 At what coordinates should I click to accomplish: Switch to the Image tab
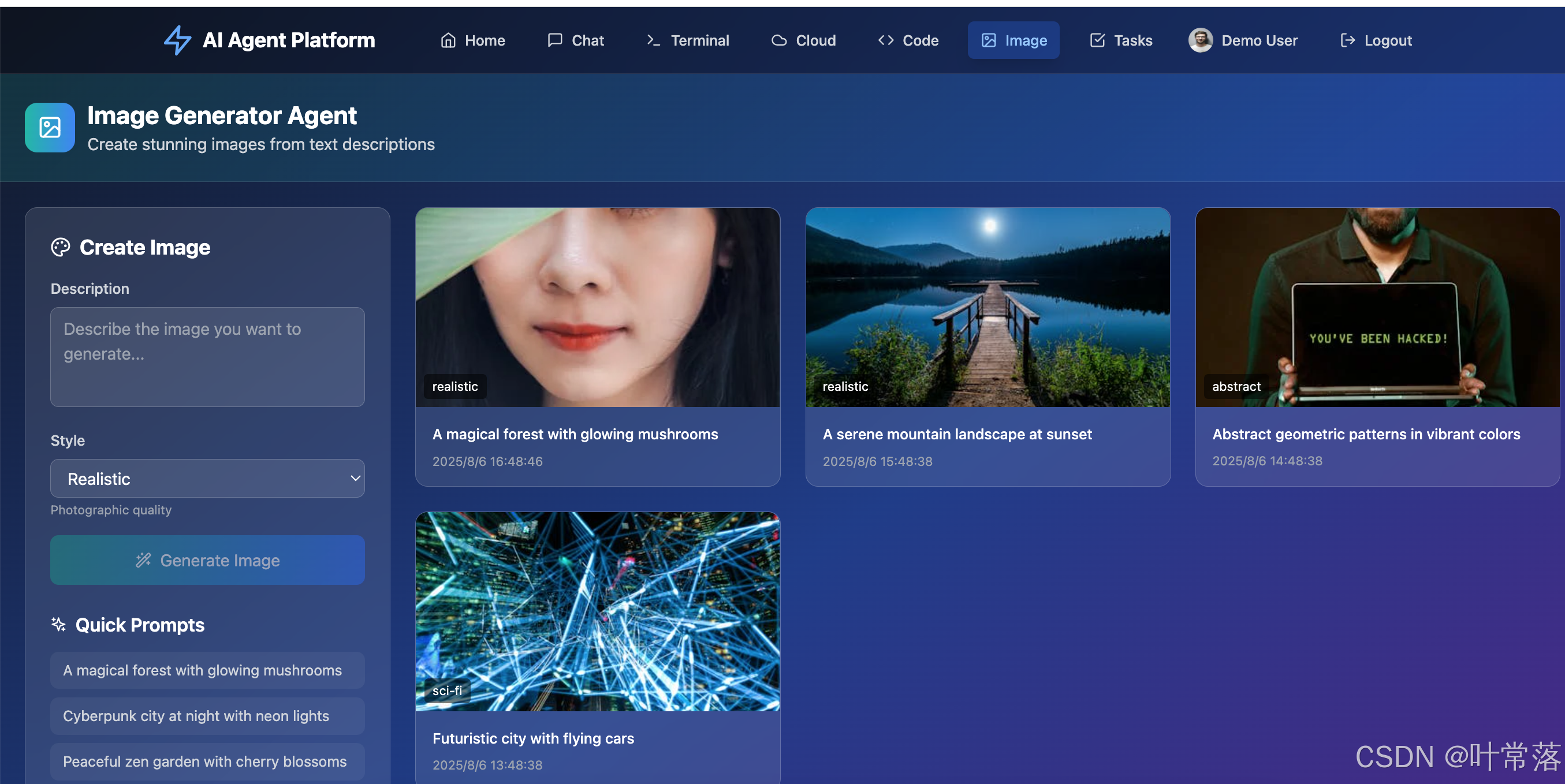coord(1013,40)
